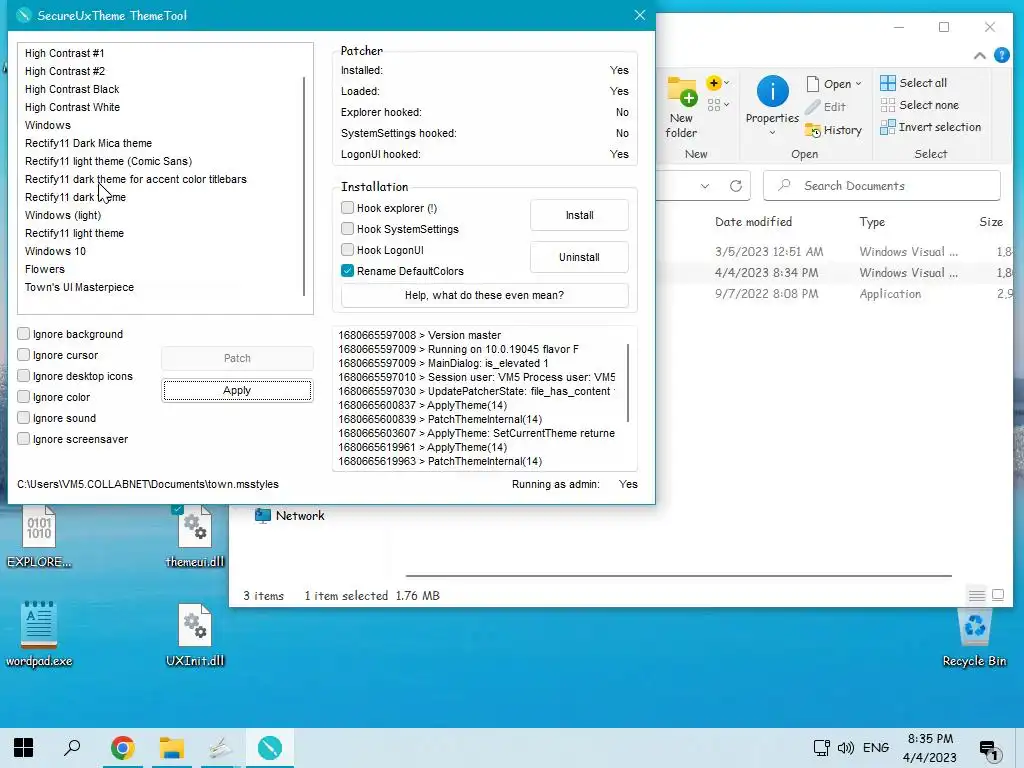
Task: Collapse the Explorer ribbon with chevron
Action: pos(980,56)
